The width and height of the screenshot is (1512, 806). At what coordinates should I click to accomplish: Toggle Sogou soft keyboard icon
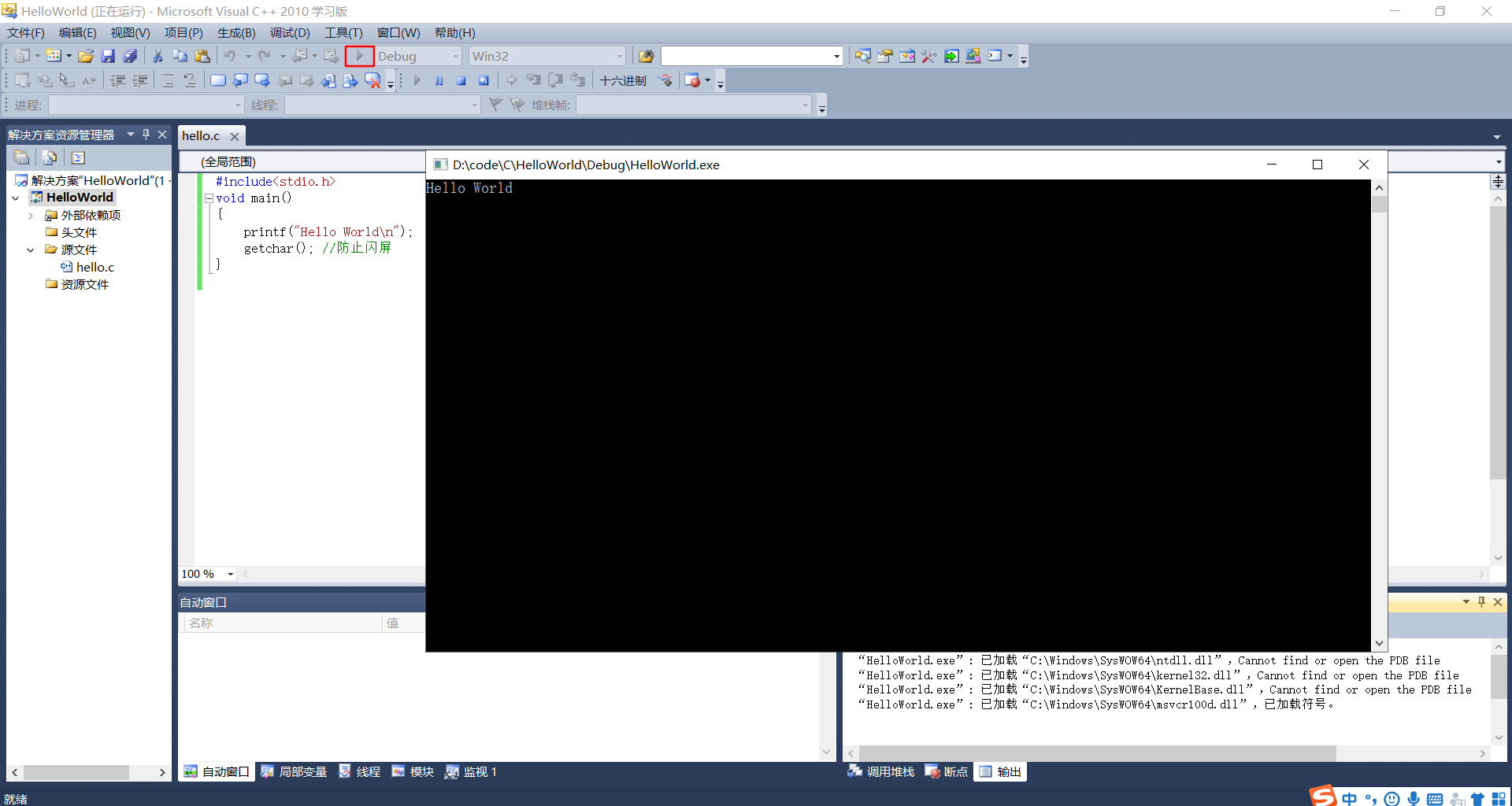(1435, 799)
